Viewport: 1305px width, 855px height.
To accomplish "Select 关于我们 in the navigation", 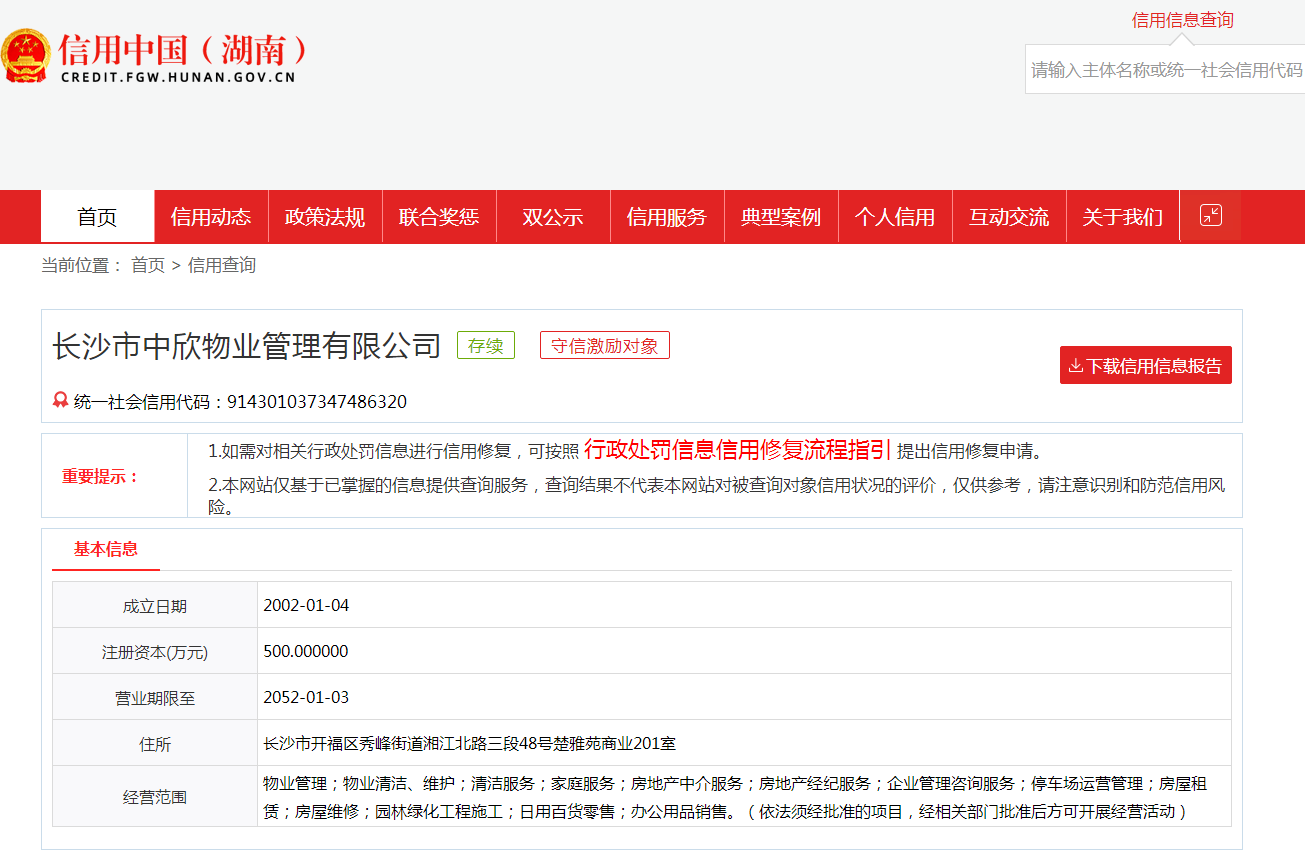I will (1123, 217).
